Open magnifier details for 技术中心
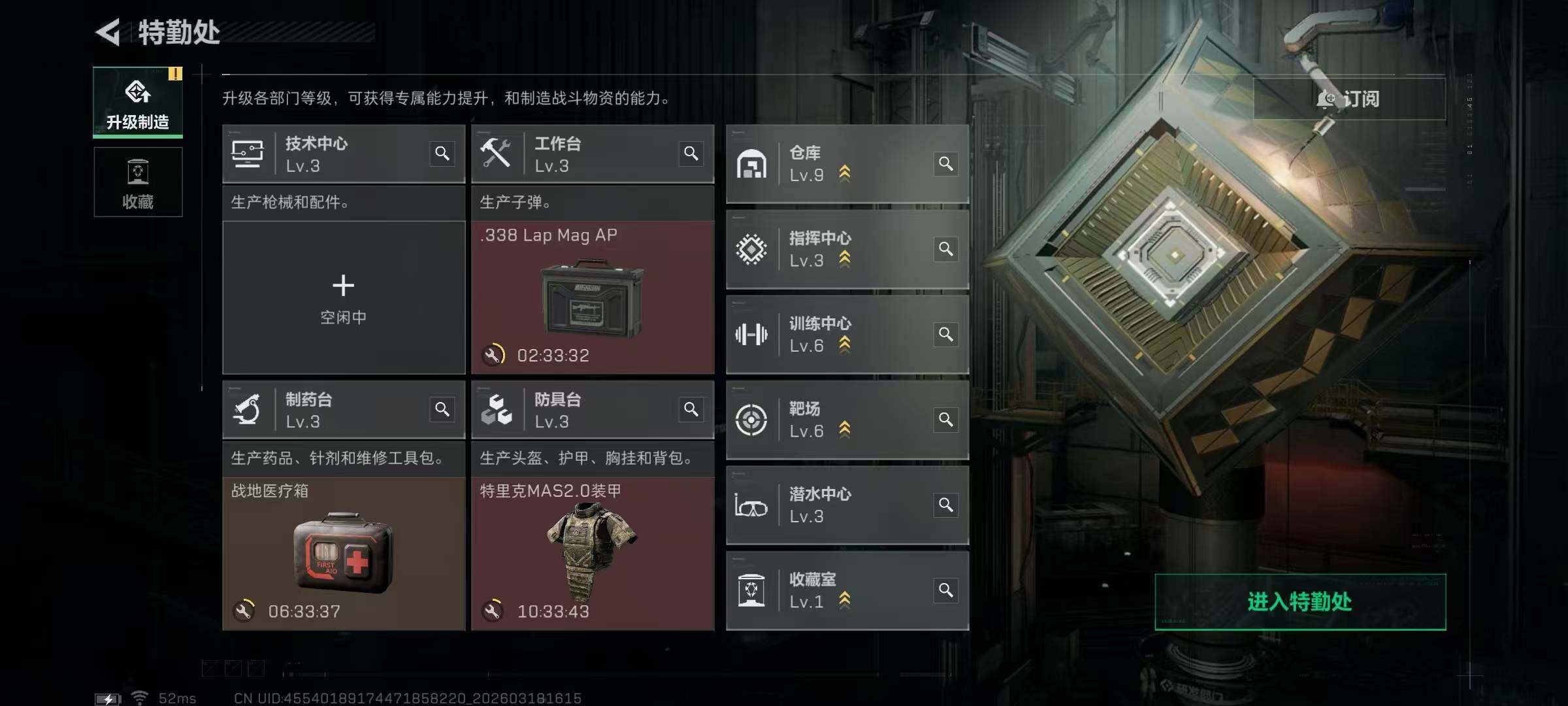This screenshot has height=706, width=1568. (442, 154)
